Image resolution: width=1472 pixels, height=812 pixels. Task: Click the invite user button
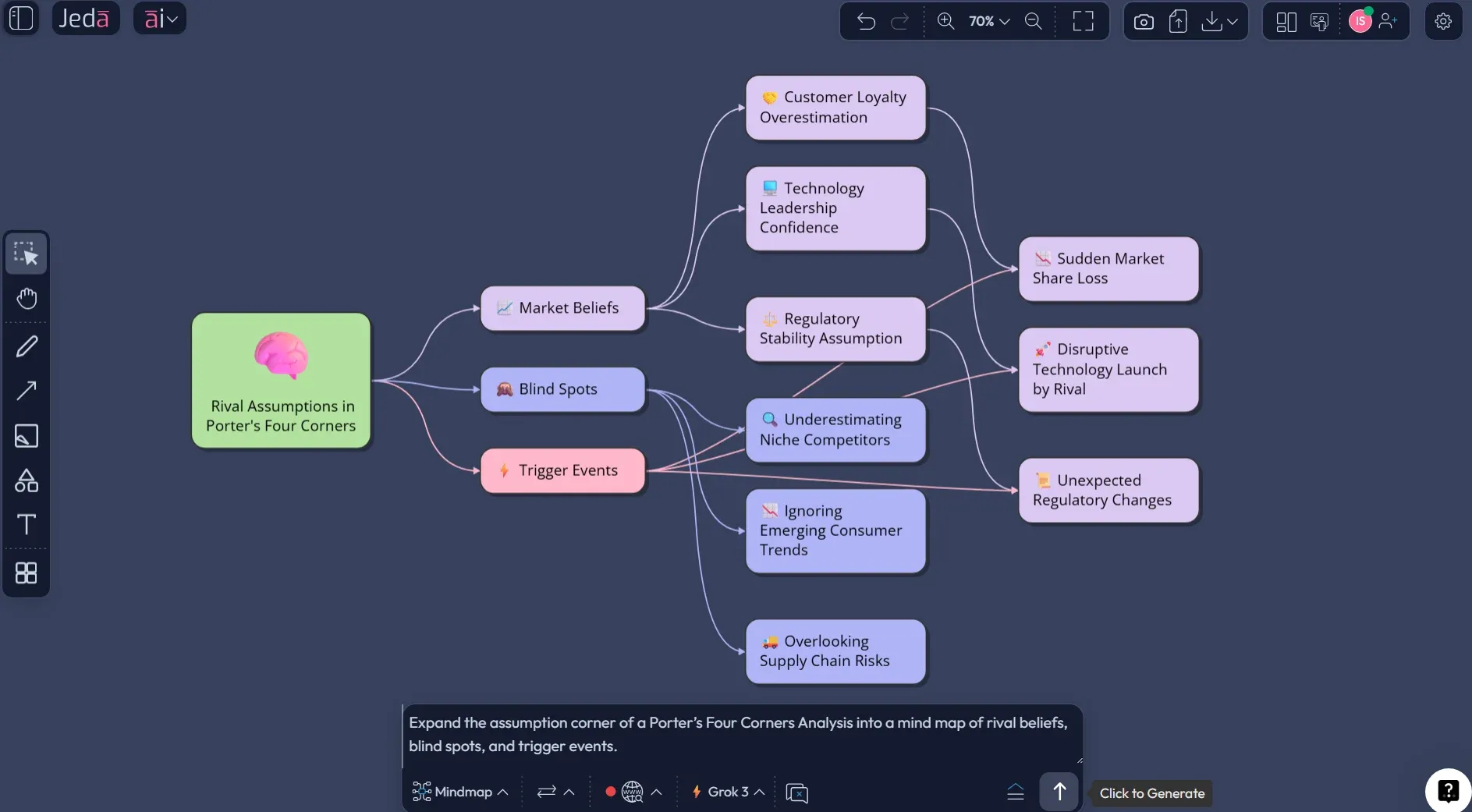click(1388, 22)
